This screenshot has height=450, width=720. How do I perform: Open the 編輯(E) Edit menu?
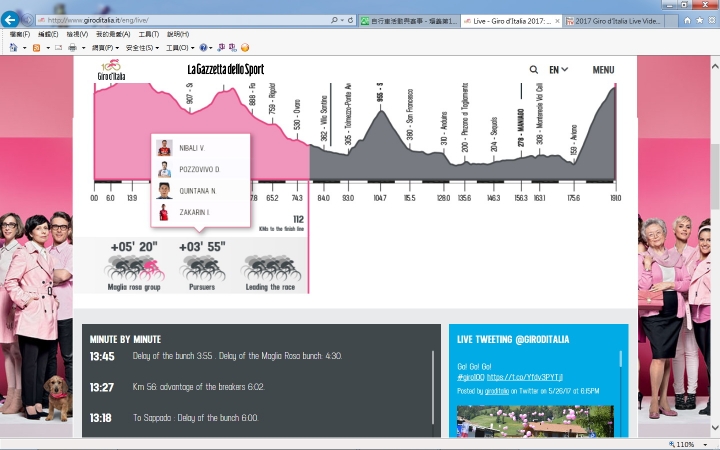coord(48,34)
